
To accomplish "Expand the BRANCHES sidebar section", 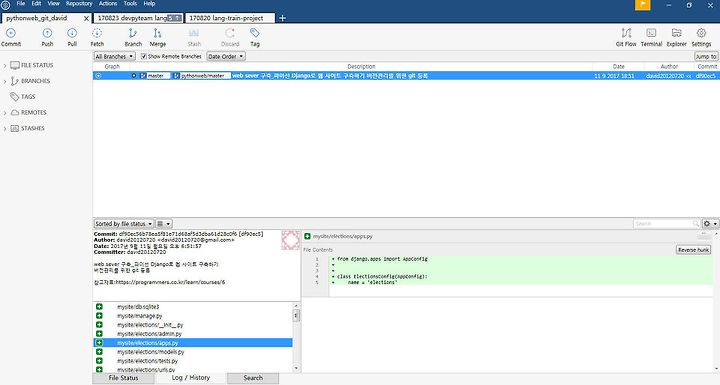I will point(5,81).
